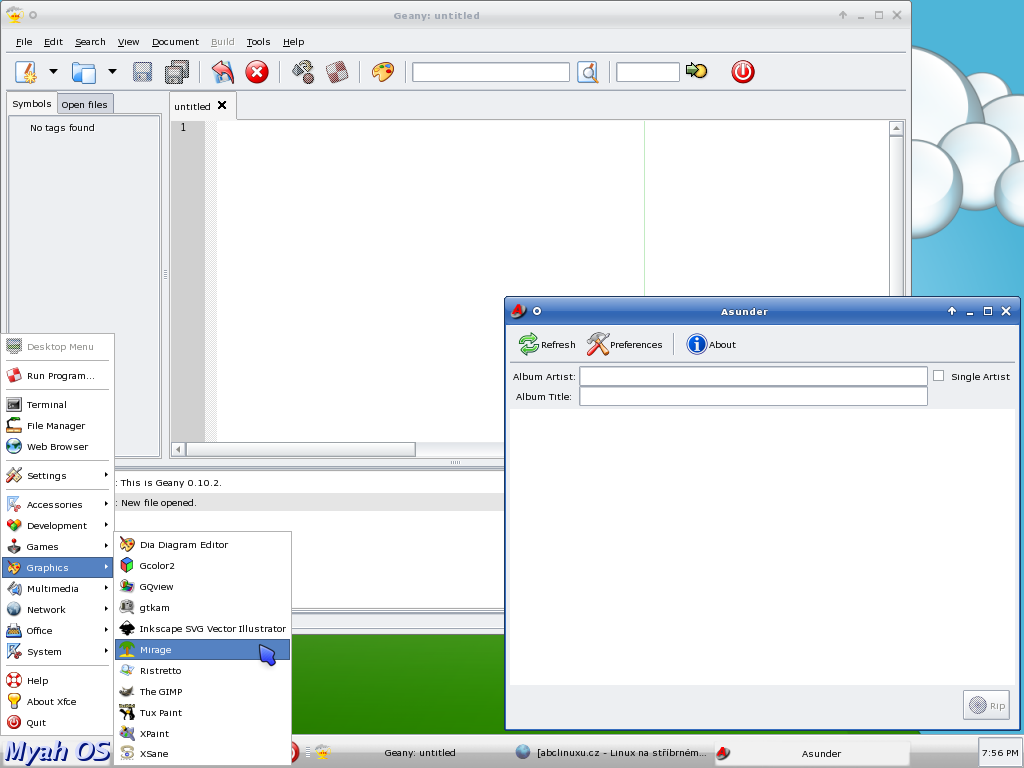1024x768 pixels.
Task: Expand the Office submenu
Action: [57, 630]
